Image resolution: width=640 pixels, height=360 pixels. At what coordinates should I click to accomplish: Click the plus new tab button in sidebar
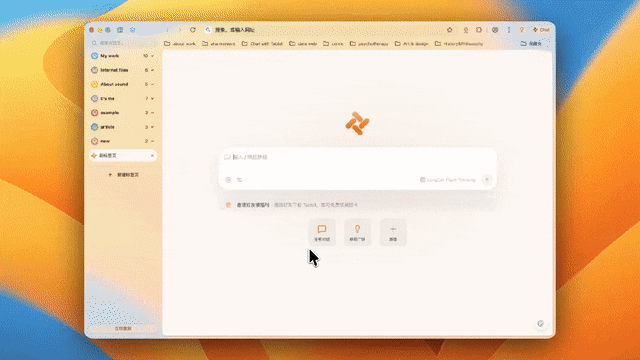click(123, 175)
